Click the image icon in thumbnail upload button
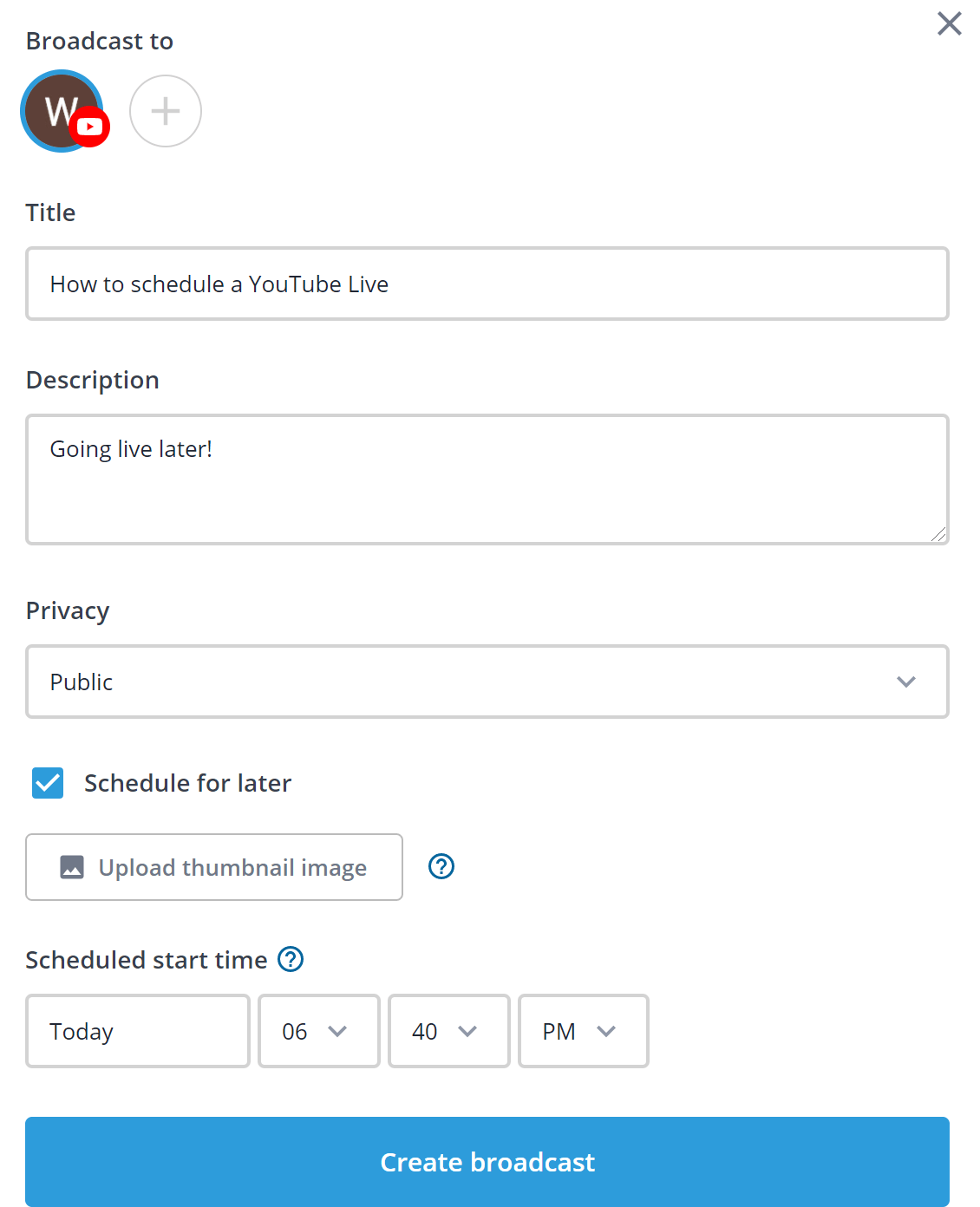The image size is (980, 1207). [72, 867]
